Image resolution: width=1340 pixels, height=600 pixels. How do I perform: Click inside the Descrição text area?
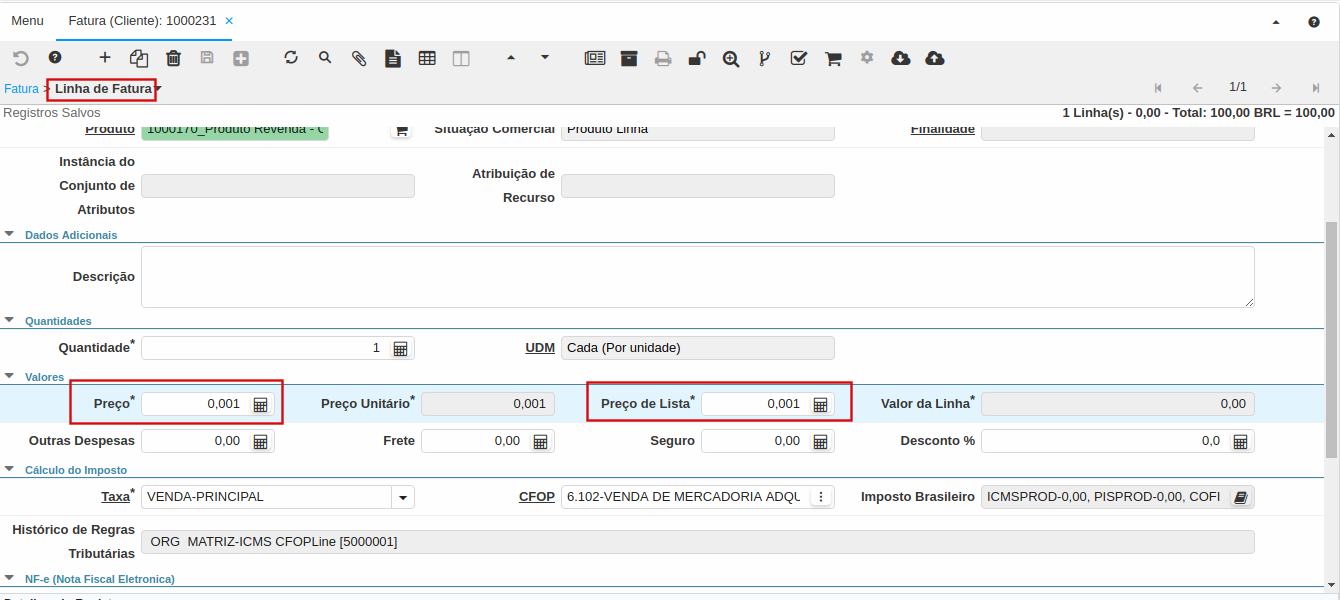[x=697, y=277]
